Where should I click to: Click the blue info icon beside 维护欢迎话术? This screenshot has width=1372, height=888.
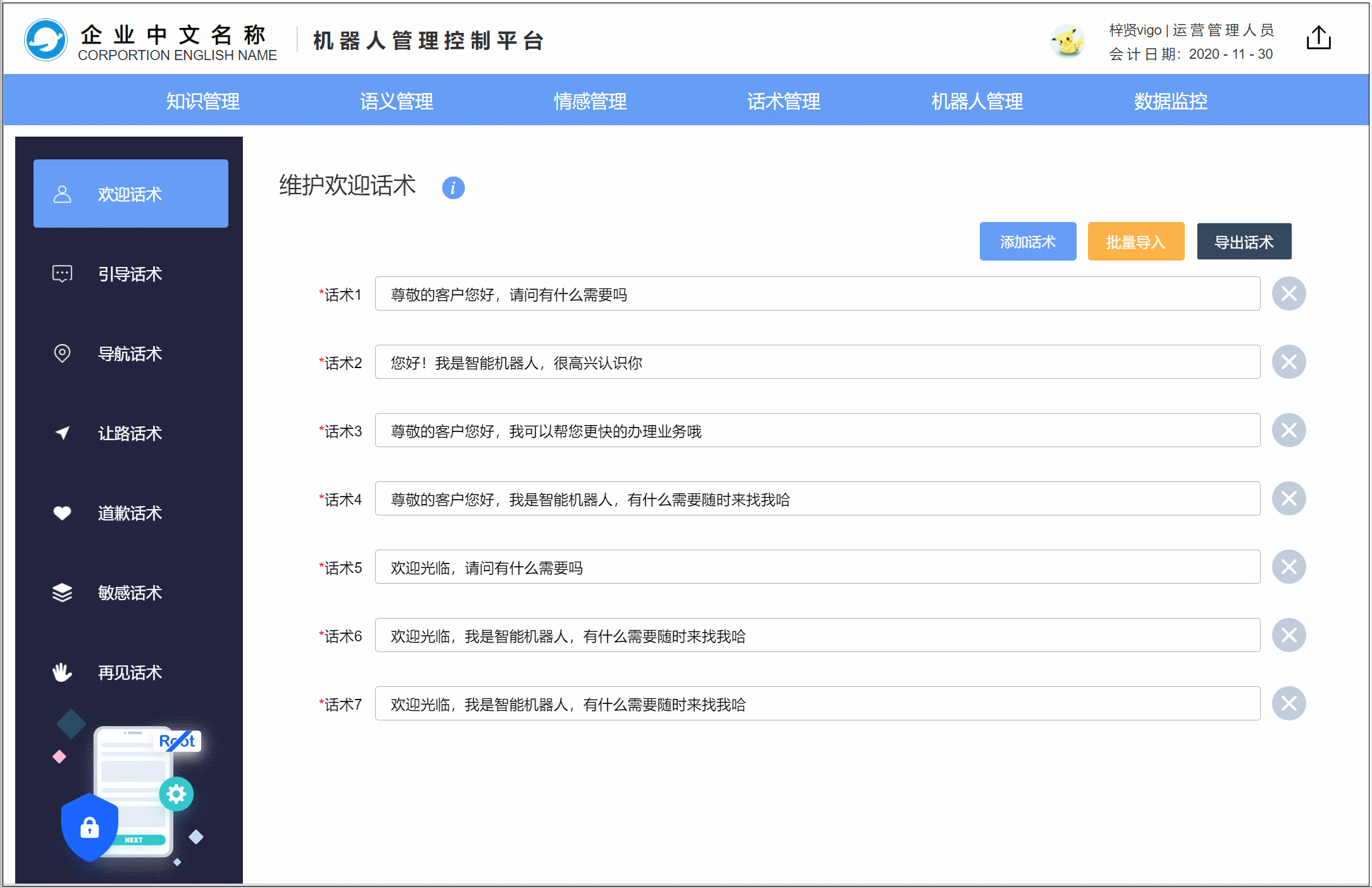coord(453,188)
